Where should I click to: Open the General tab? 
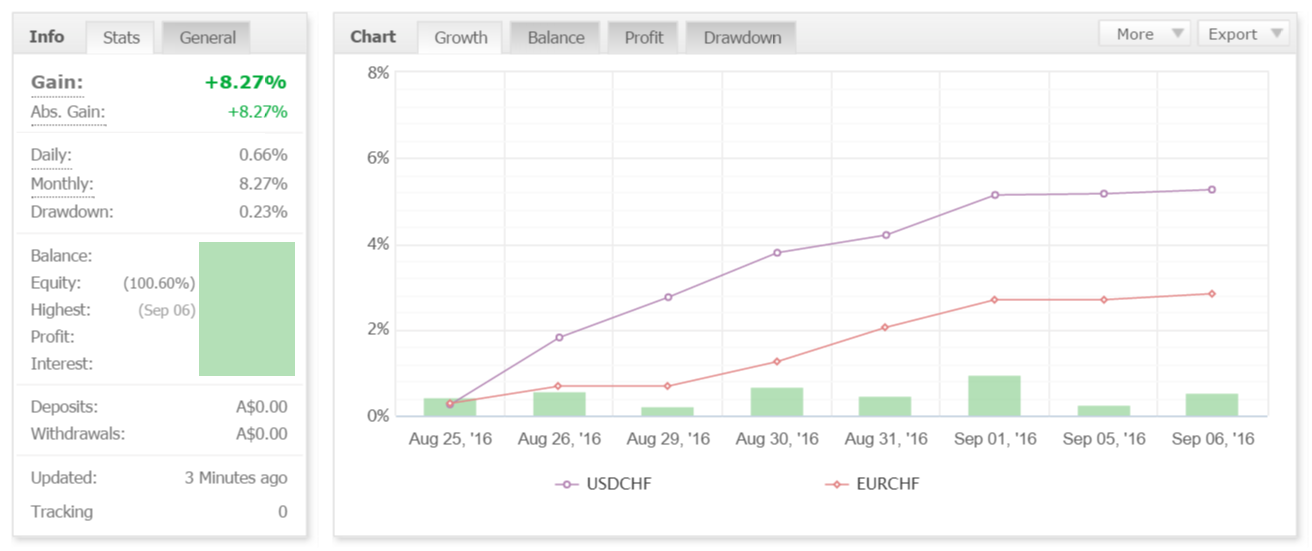pos(207,38)
